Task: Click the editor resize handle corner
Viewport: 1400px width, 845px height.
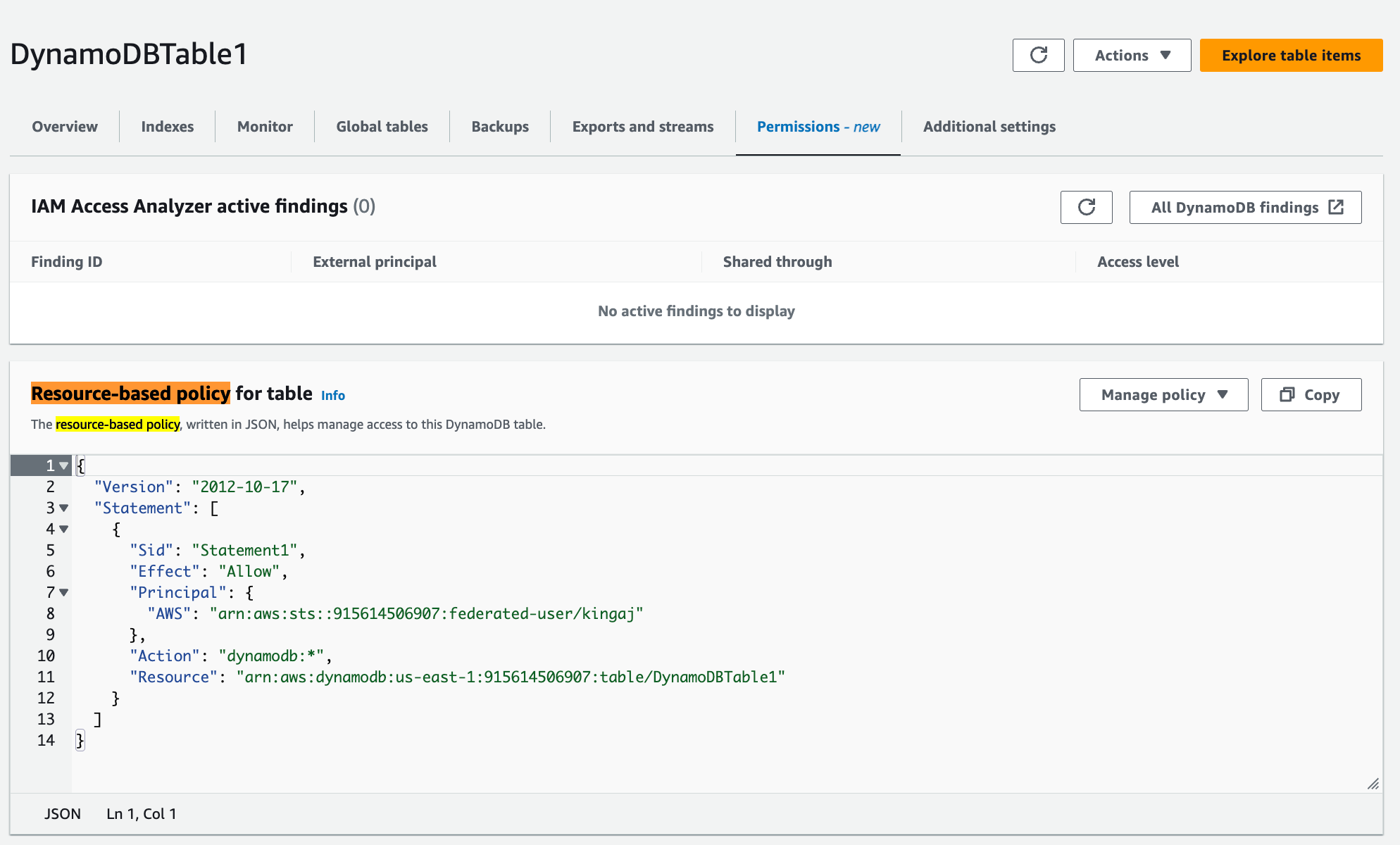Action: pos(1373,784)
